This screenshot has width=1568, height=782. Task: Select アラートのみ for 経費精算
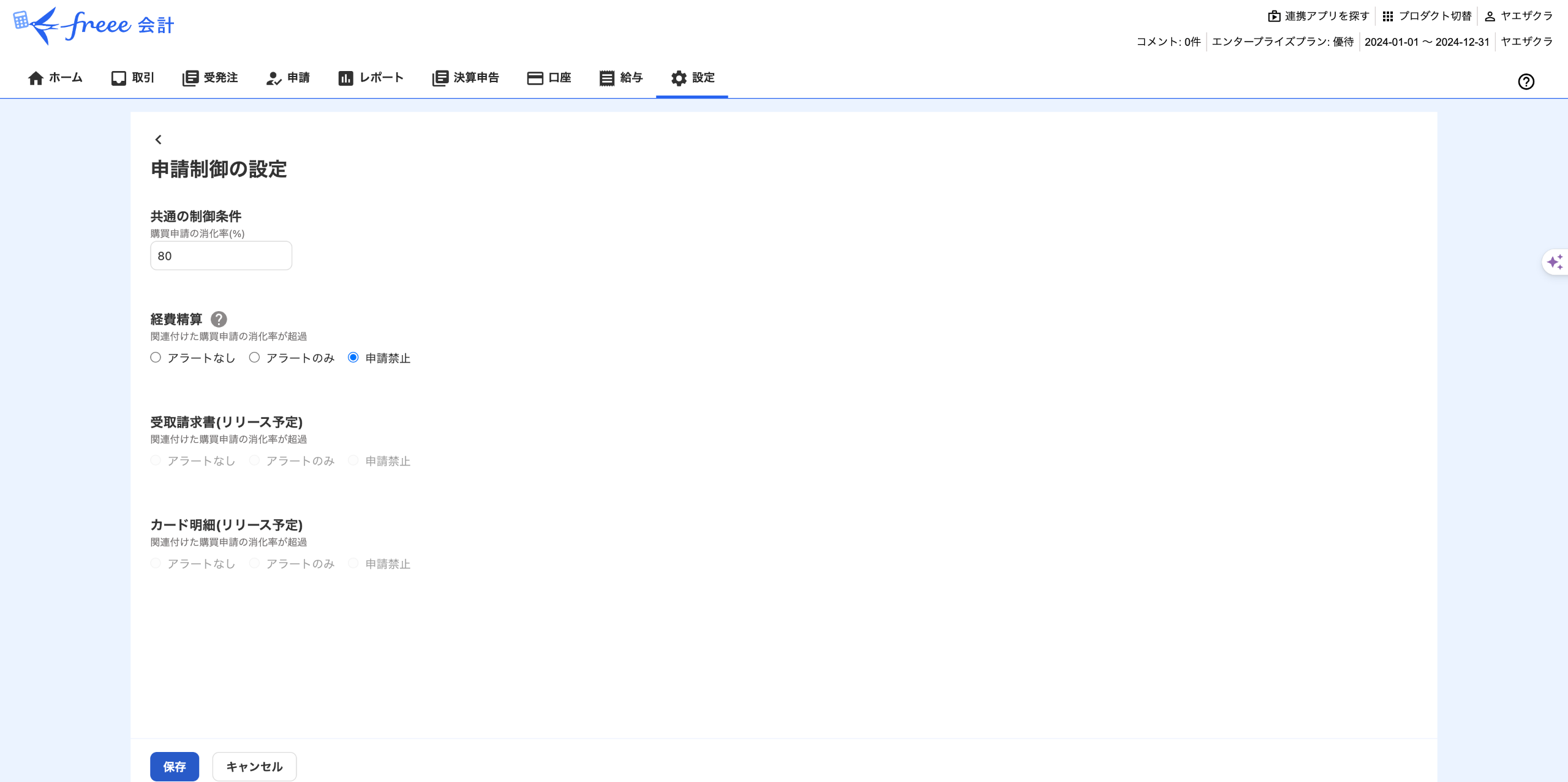(x=254, y=358)
